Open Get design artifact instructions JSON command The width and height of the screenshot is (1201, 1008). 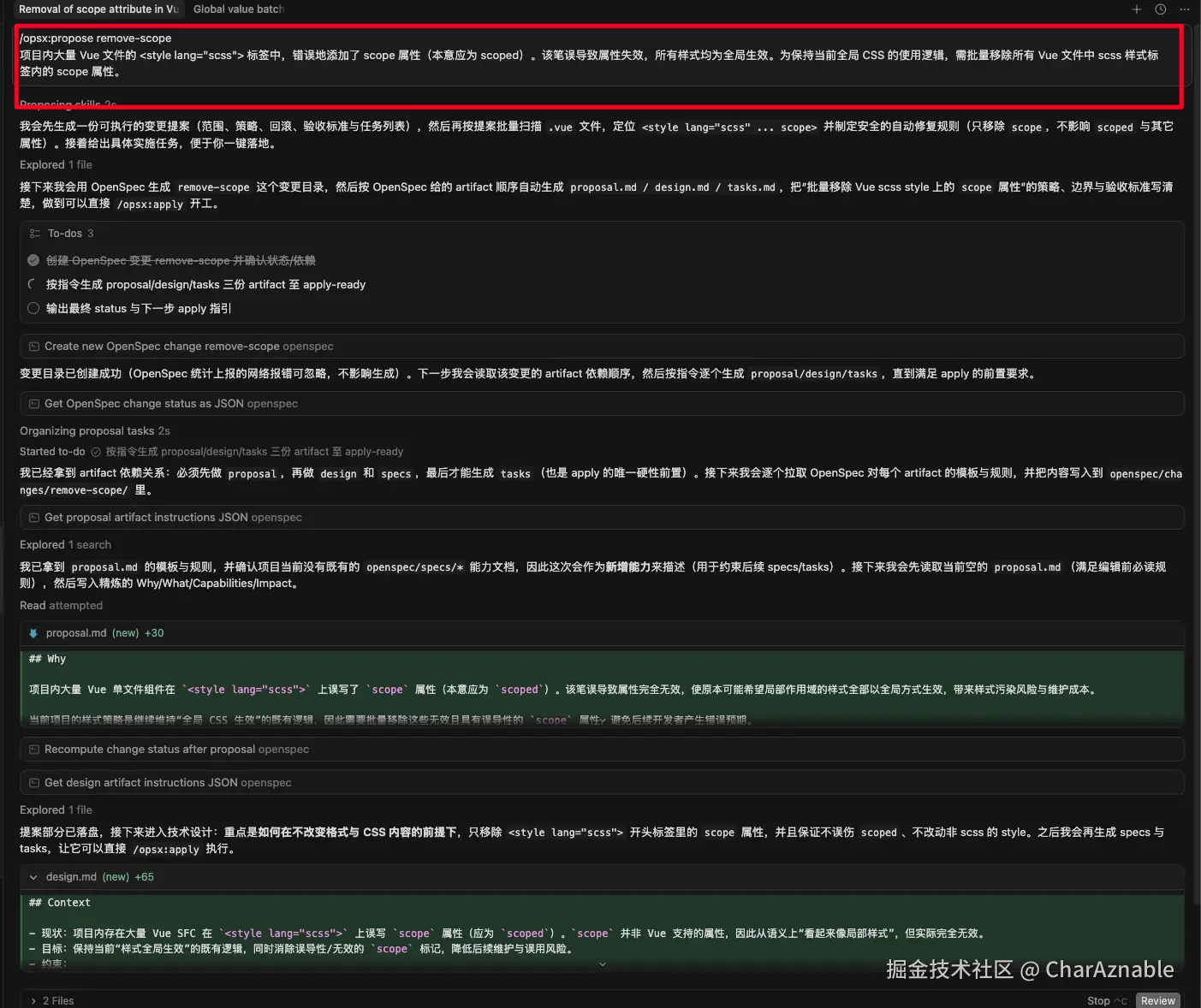click(x=602, y=783)
